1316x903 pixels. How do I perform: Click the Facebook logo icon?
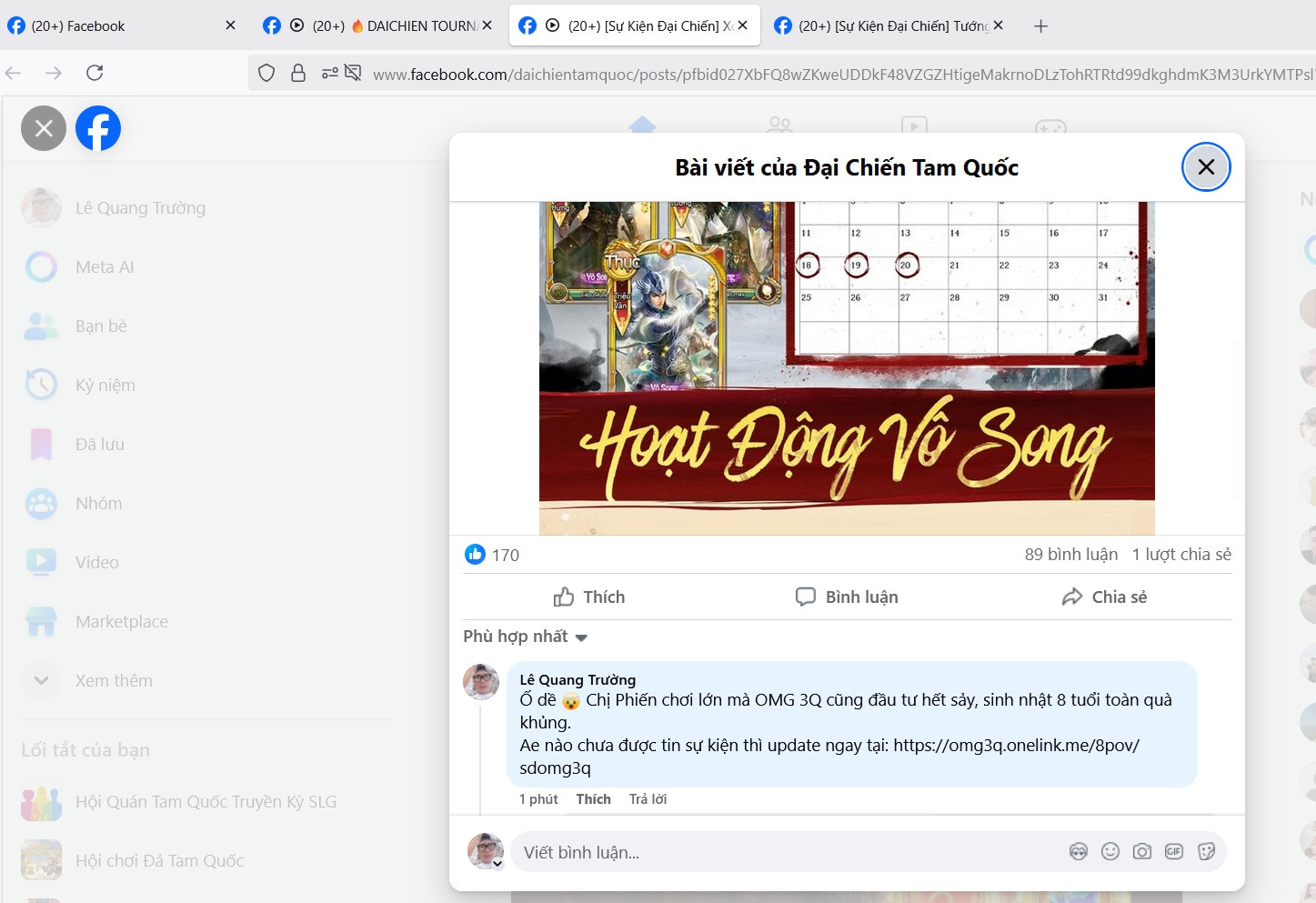click(x=98, y=128)
